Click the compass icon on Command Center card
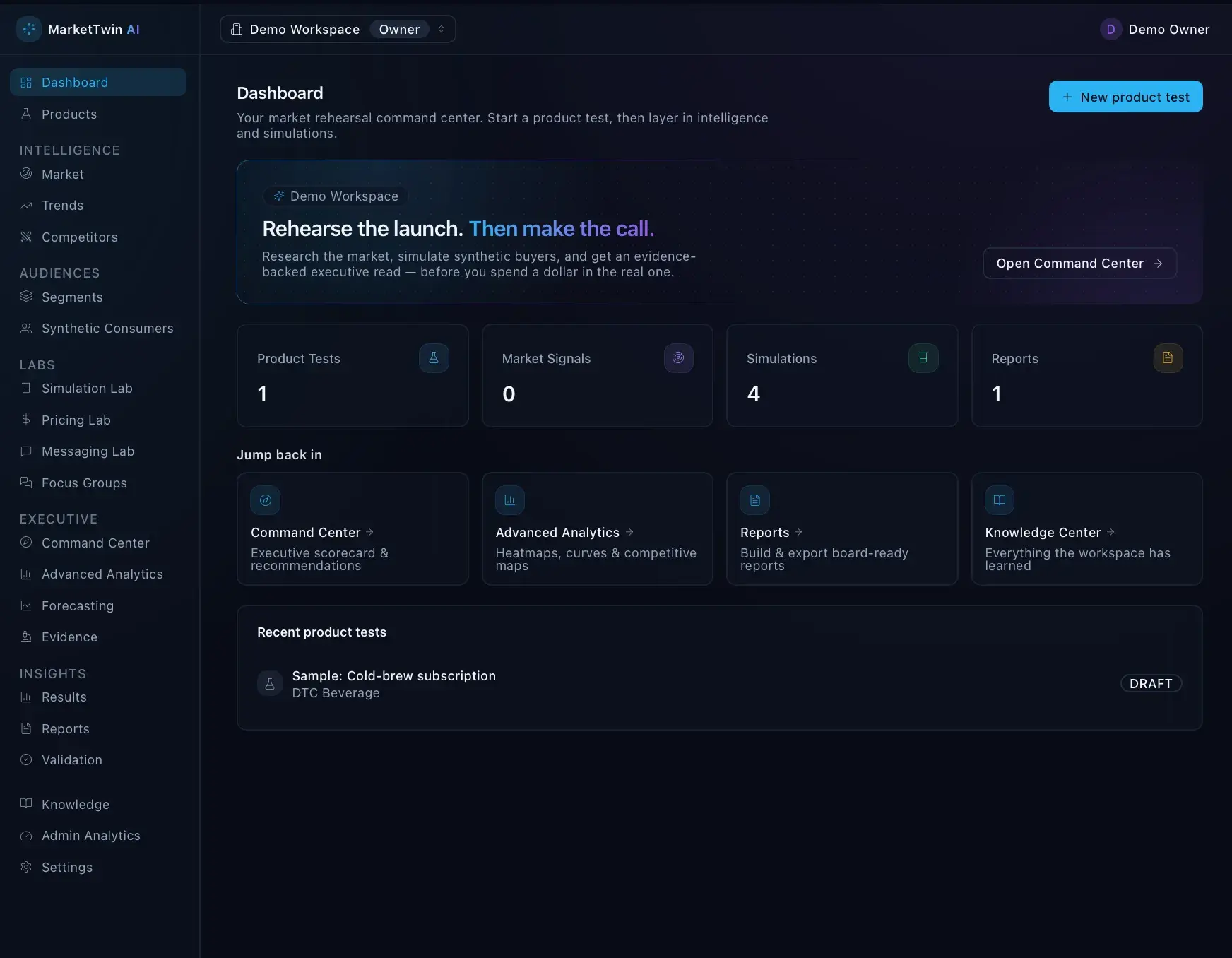 [266, 500]
